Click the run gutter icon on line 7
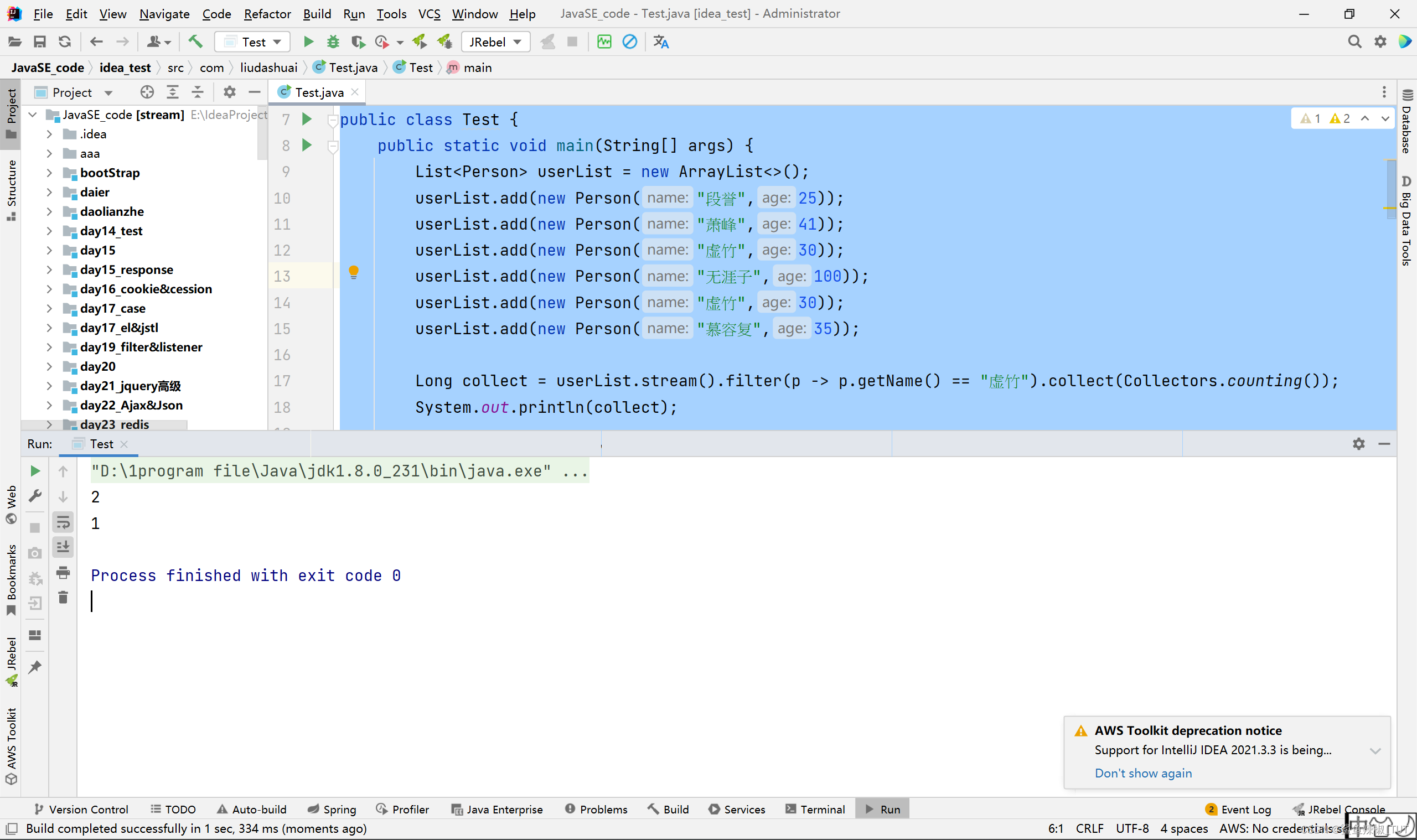 pos(307,119)
